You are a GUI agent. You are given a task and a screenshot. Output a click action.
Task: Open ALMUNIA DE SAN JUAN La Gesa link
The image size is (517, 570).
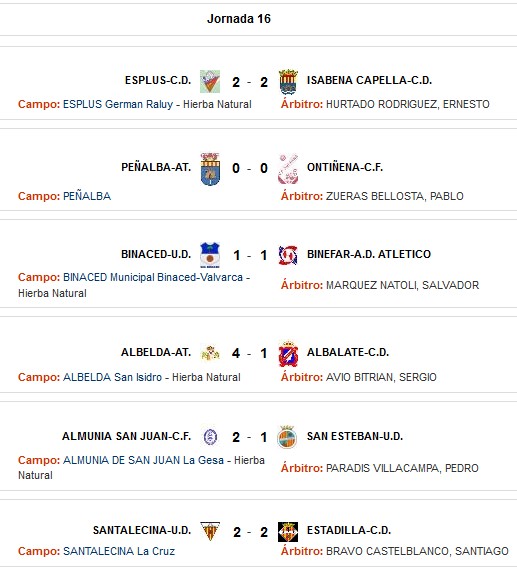click(x=143, y=460)
